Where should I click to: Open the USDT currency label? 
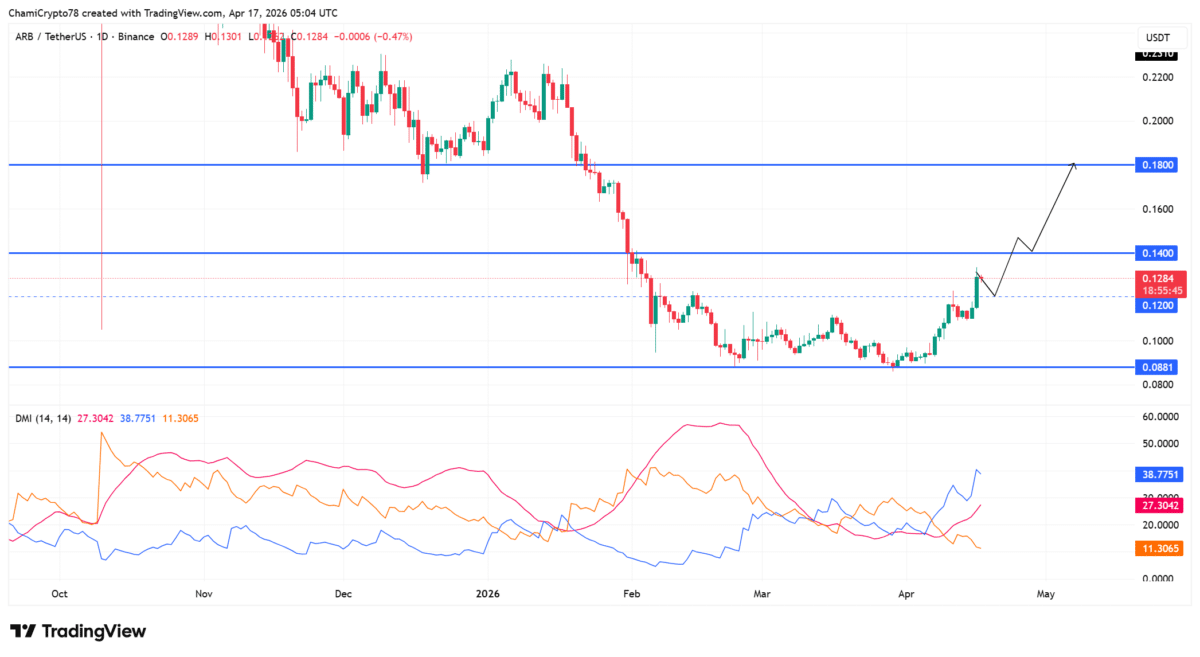(x=1155, y=36)
